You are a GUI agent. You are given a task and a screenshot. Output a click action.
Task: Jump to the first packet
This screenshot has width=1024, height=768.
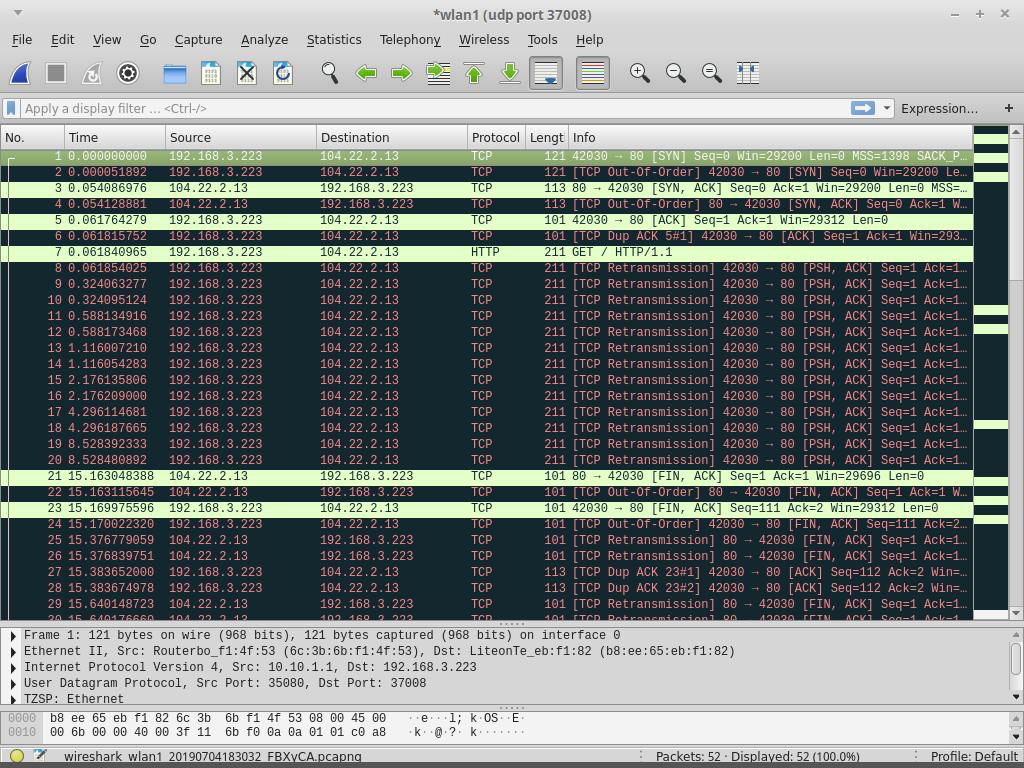point(474,73)
